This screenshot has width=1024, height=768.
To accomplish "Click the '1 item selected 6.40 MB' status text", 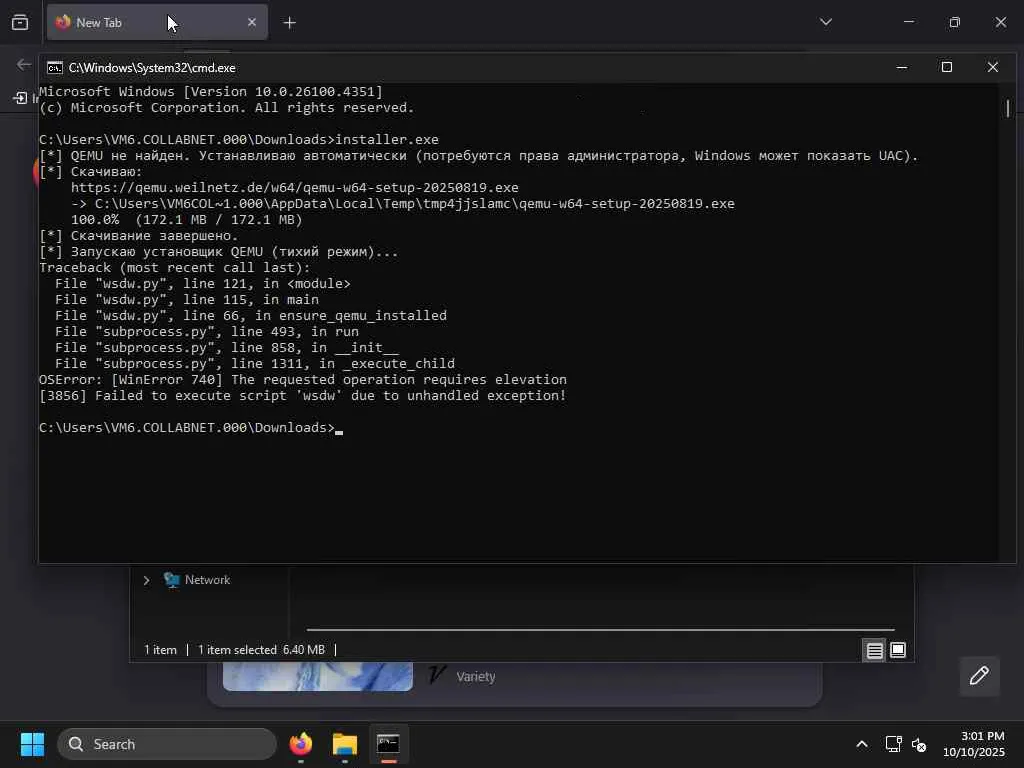I will coord(261,650).
